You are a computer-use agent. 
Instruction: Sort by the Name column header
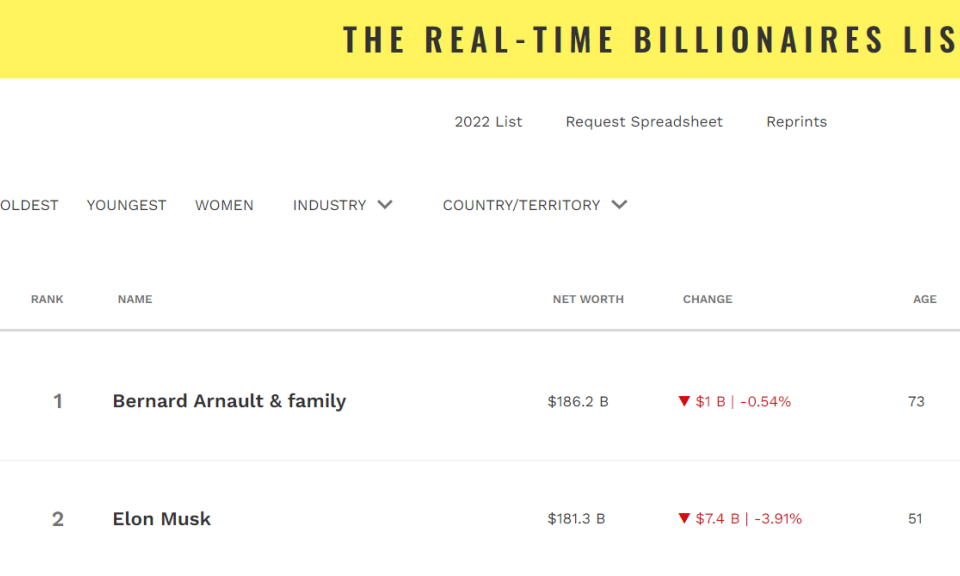135,299
